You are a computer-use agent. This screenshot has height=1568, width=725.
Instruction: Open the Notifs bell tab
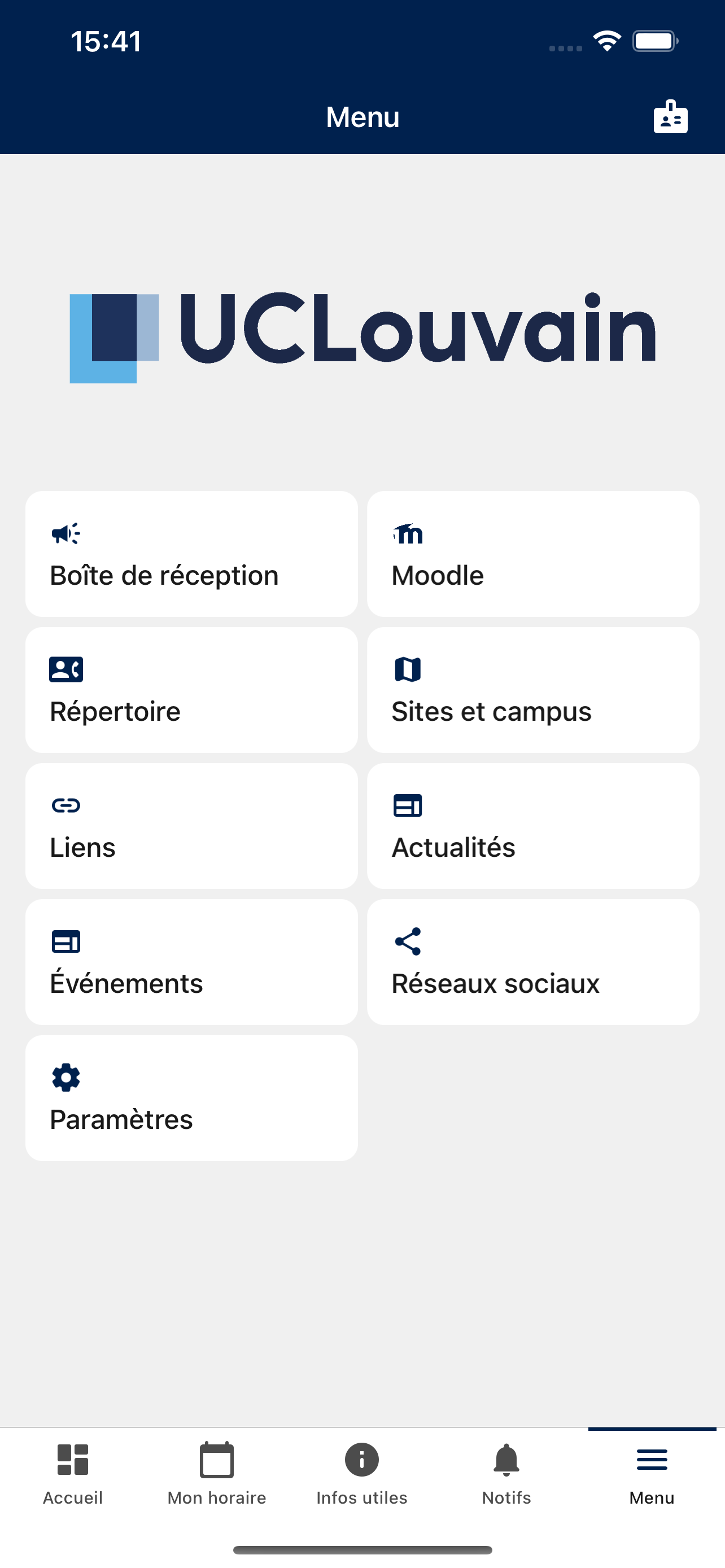[x=506, y=1473]
